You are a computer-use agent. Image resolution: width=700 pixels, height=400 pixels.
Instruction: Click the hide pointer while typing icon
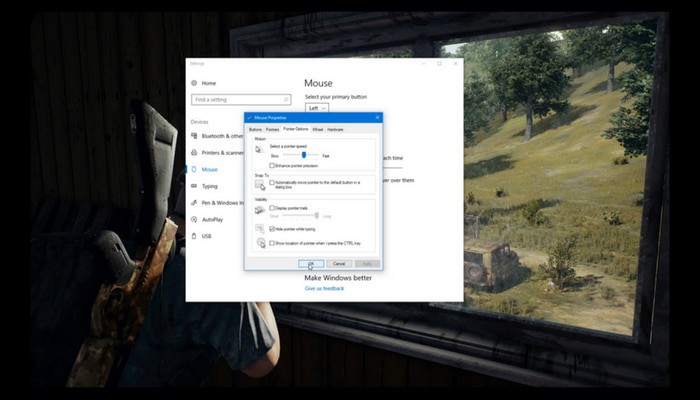click(x=260, y=229)
